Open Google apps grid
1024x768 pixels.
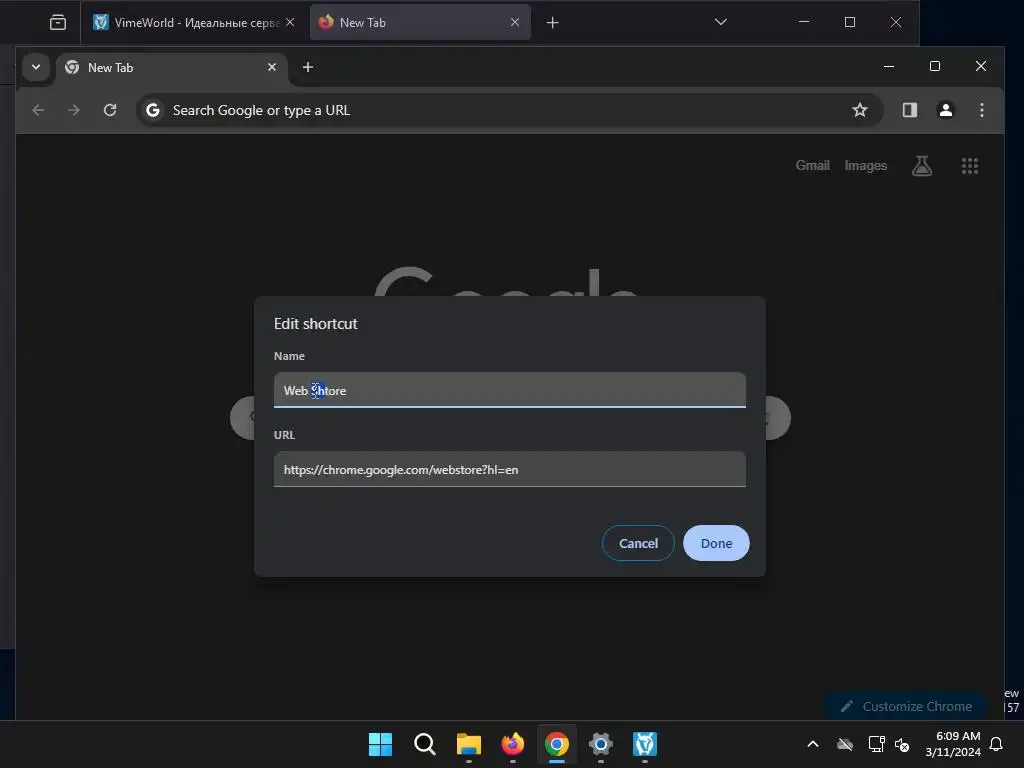click(x=970, y=166)
